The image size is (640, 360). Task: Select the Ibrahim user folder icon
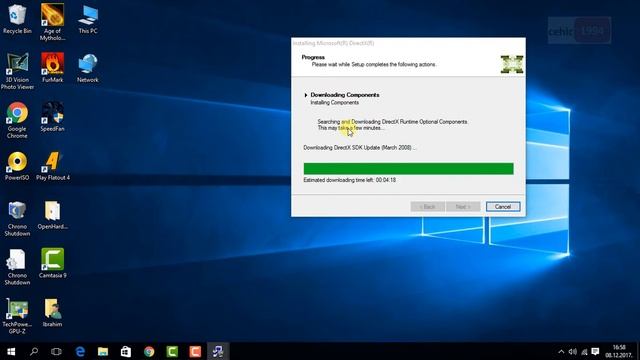pyautogui.click(x=52, y=313)
